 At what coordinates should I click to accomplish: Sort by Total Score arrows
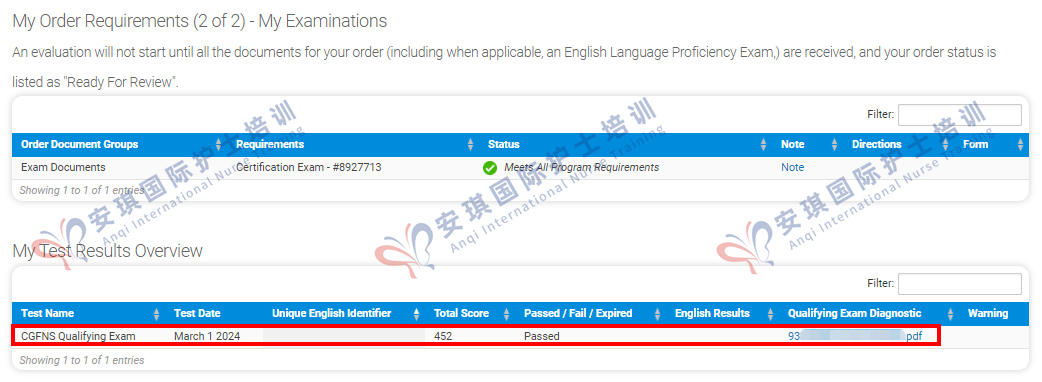click(506, 314)
